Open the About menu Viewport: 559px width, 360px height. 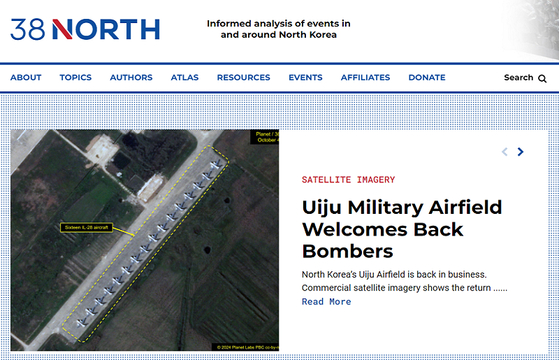[26, 77]
